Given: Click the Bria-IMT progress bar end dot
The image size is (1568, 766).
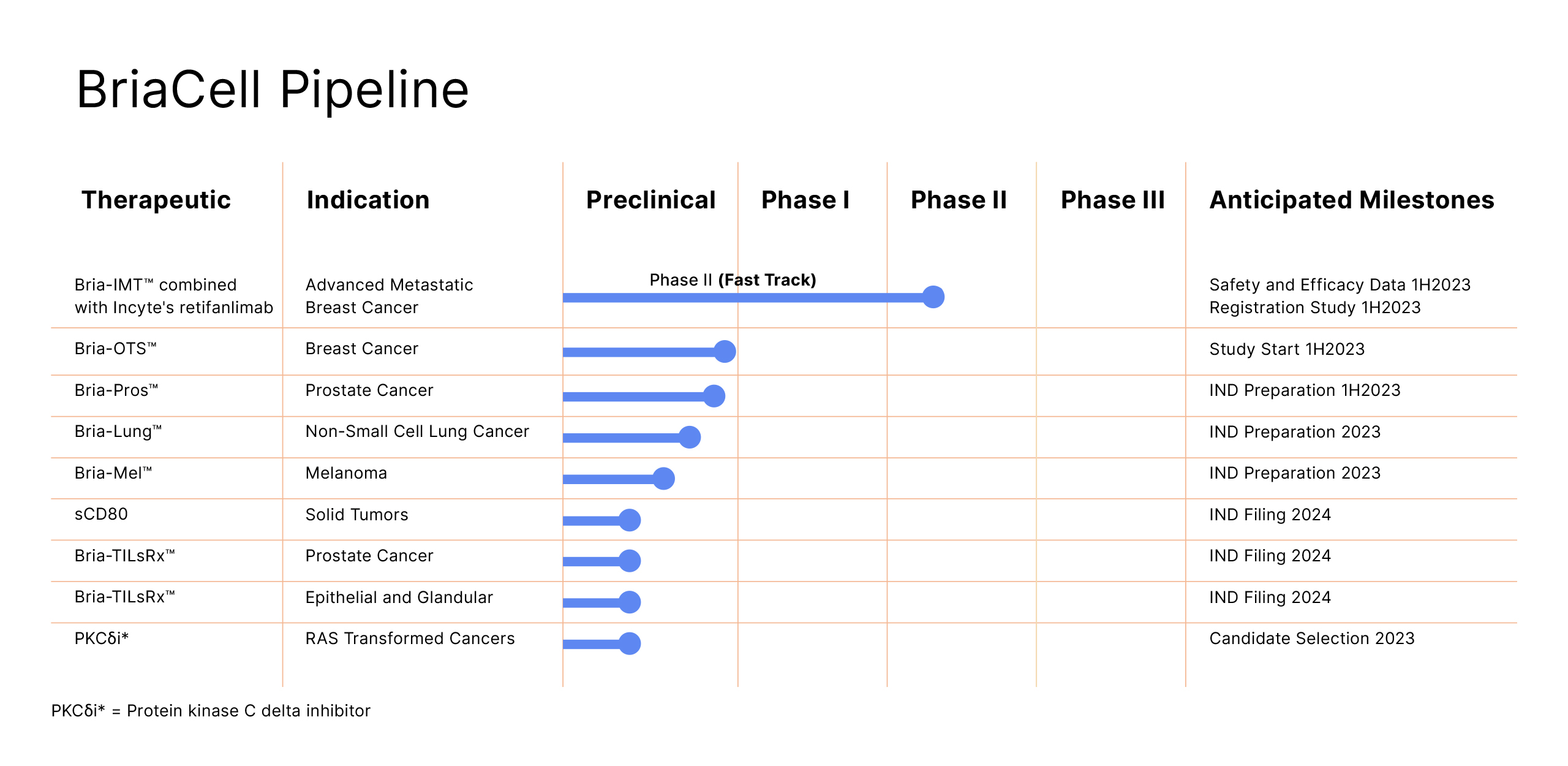Looking at the screenshot, I should click(x=933, y=297).
